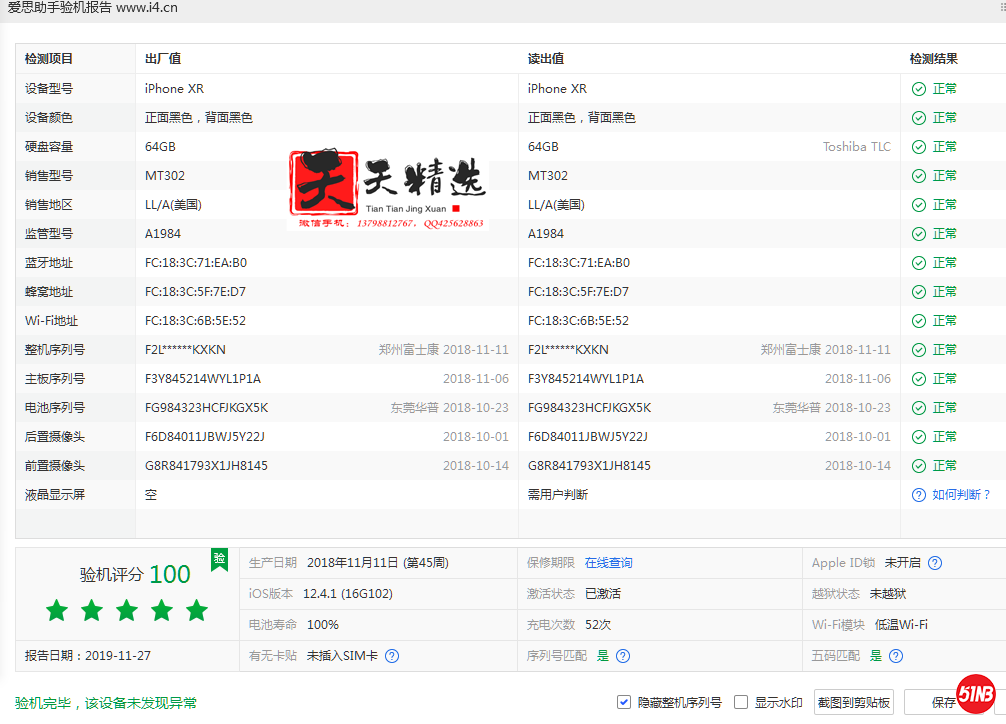Enable the 显示水印 checkbox
Screen dimensions: 1006x724
[x=741, y=702]
